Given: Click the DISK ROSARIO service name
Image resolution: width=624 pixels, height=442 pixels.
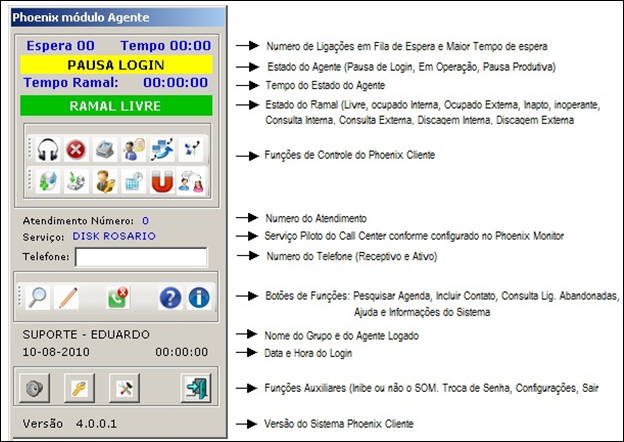Looking at the screenshot, I should pyautogui.click(x=114, y=236).
